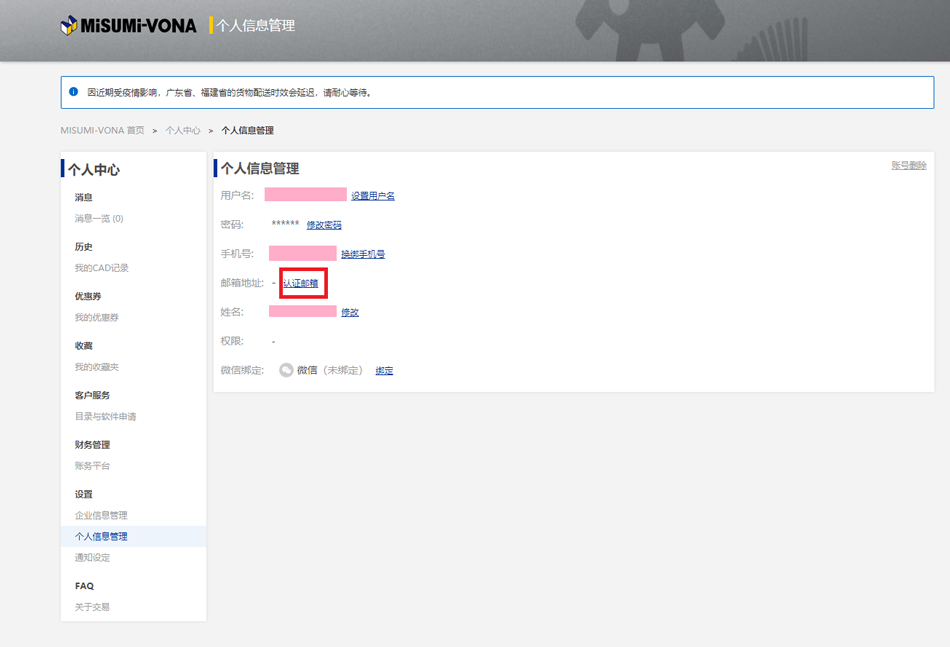Click the 个人中心 breadcrumb
The height and width of the screenshot is (647, 950).
point(183,131)
